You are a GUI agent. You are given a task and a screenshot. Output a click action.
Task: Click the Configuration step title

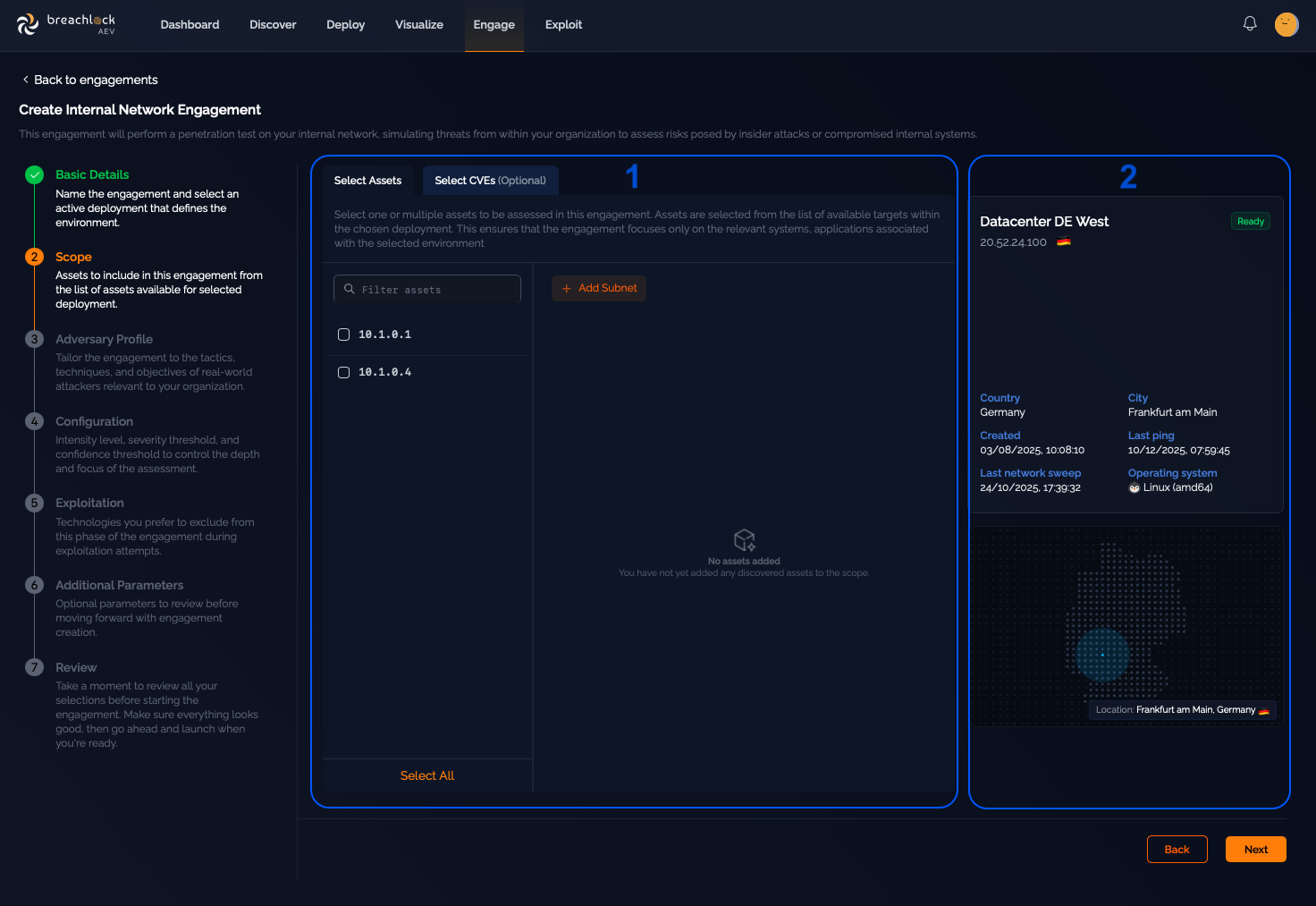point(94,421)
